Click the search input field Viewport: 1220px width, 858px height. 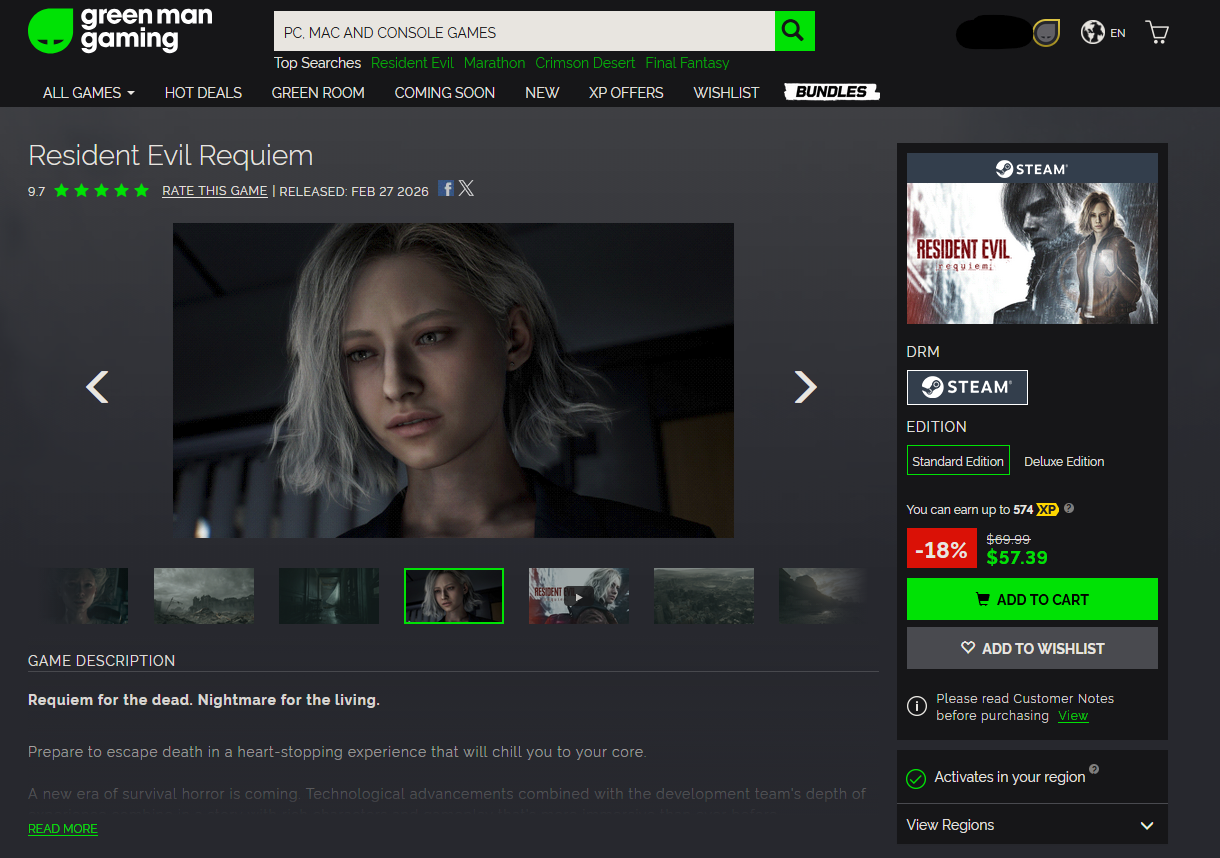(524, 32)
